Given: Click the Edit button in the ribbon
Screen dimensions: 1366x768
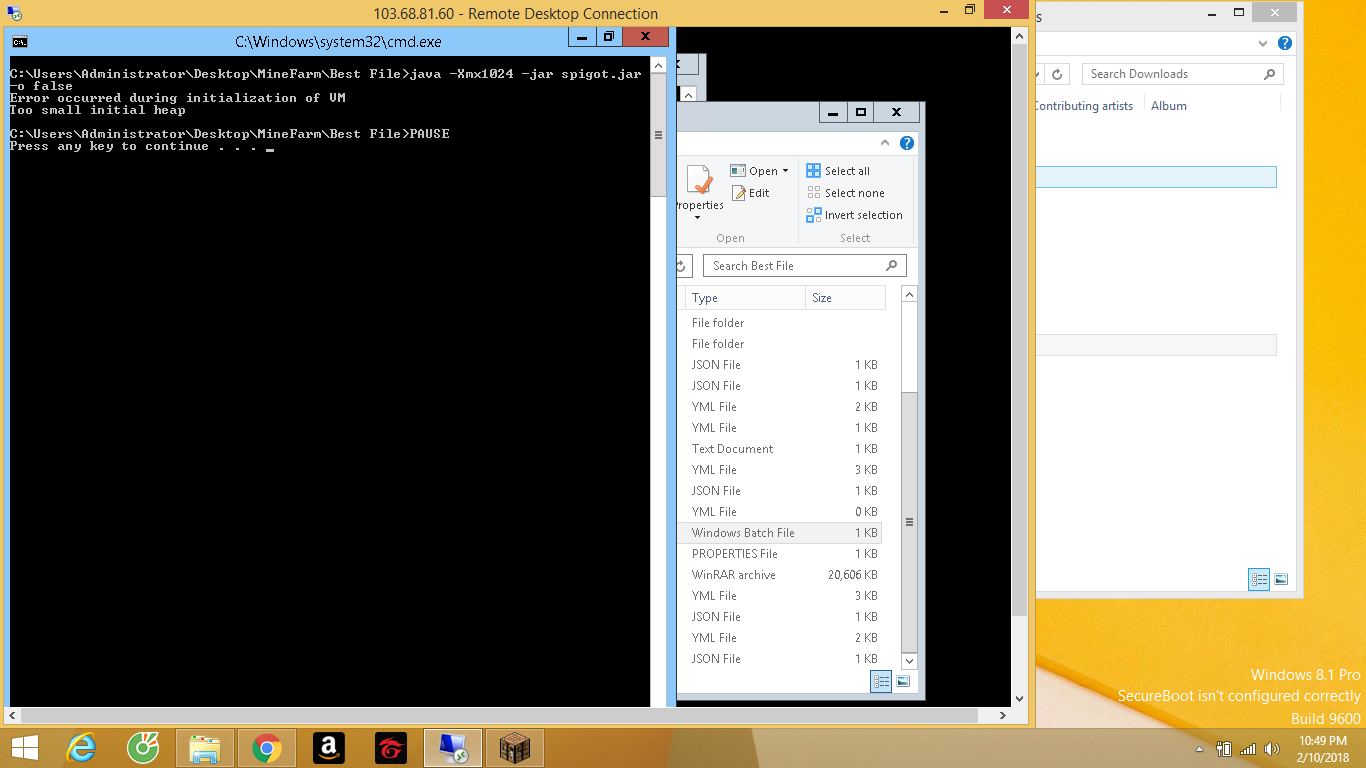Looking at the screenshot, I should click(750, 193).
